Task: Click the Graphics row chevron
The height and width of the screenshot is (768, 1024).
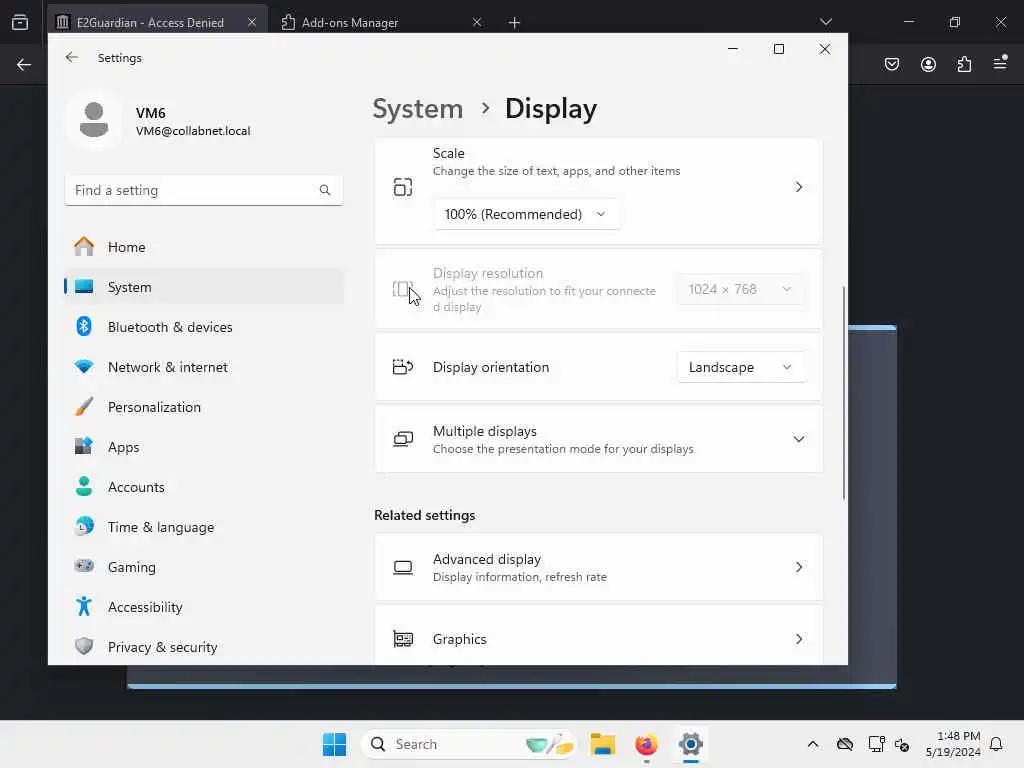Action: coord(799,639)
